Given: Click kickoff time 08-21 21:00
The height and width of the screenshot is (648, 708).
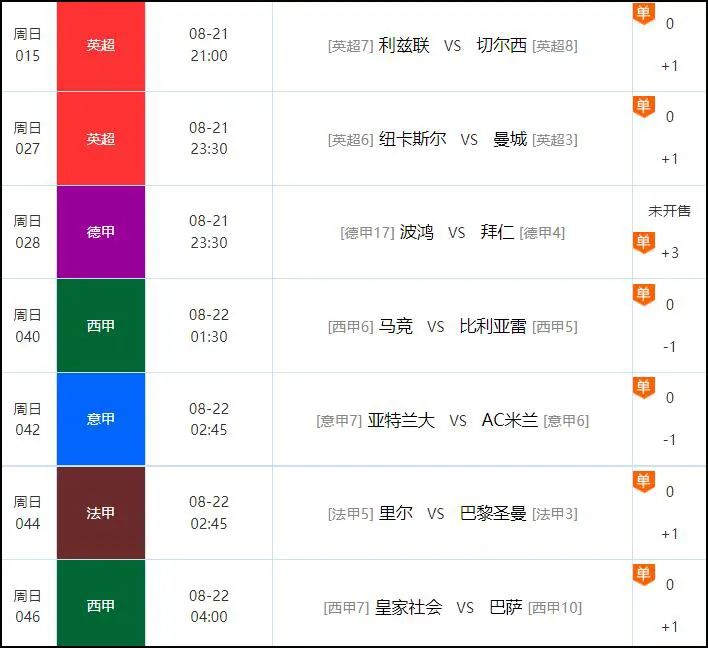Looking at the screenshot, I should click(x=209, y=45).
